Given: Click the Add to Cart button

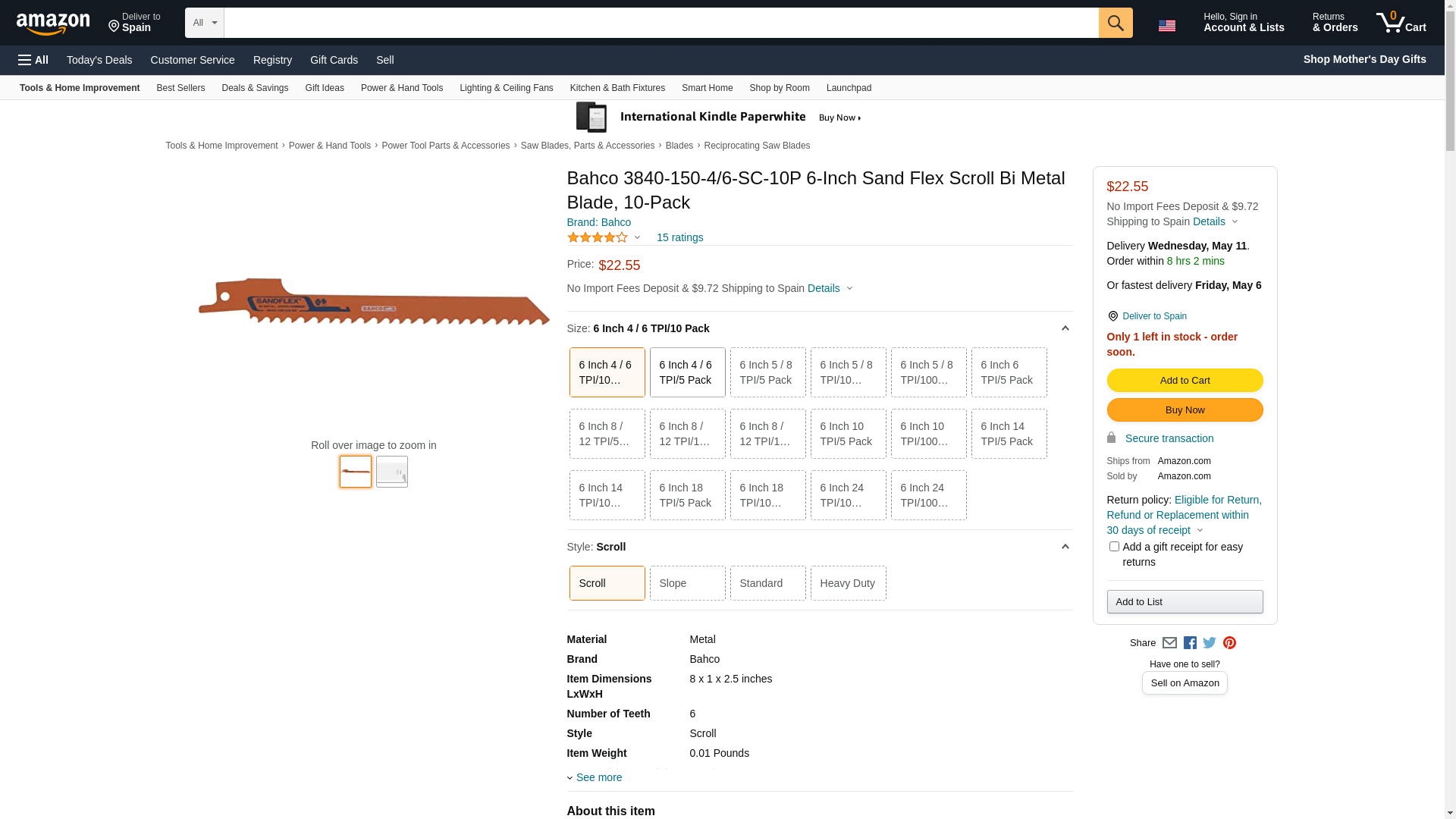Looking at the screenshot, I should pos(1185,381).
